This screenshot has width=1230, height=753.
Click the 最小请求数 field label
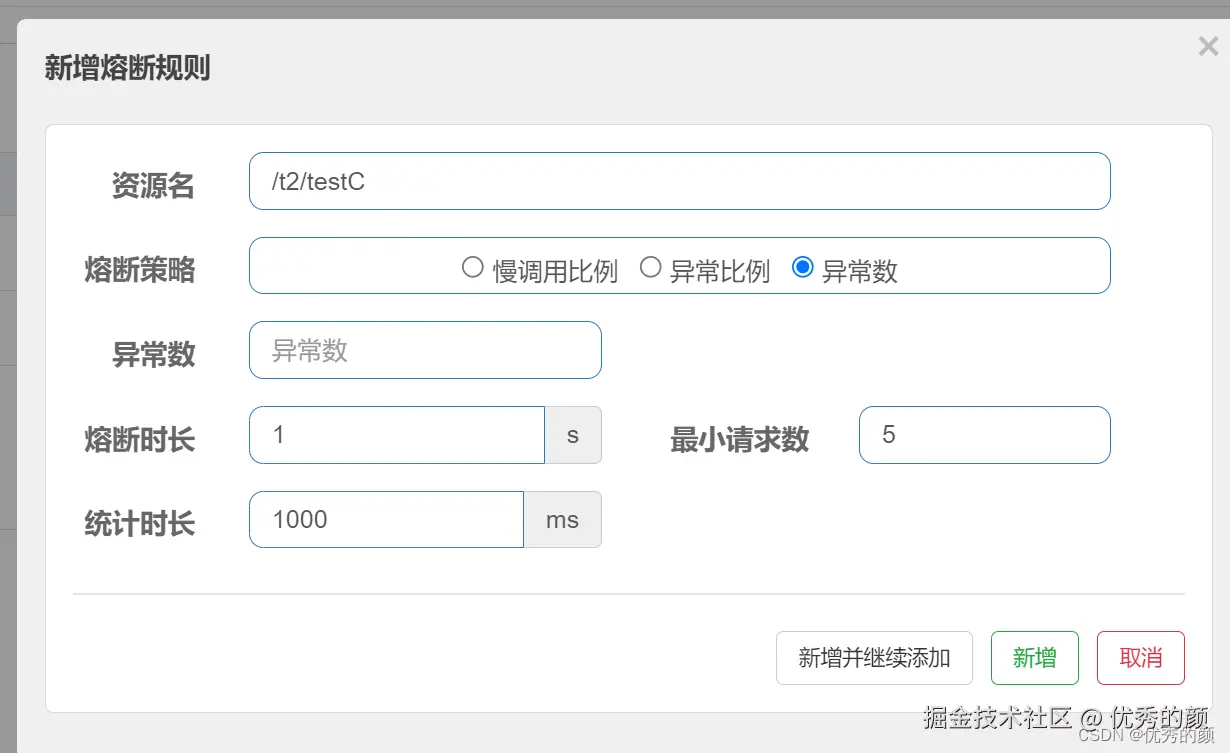pyautogui.click(x=739, y=438)
